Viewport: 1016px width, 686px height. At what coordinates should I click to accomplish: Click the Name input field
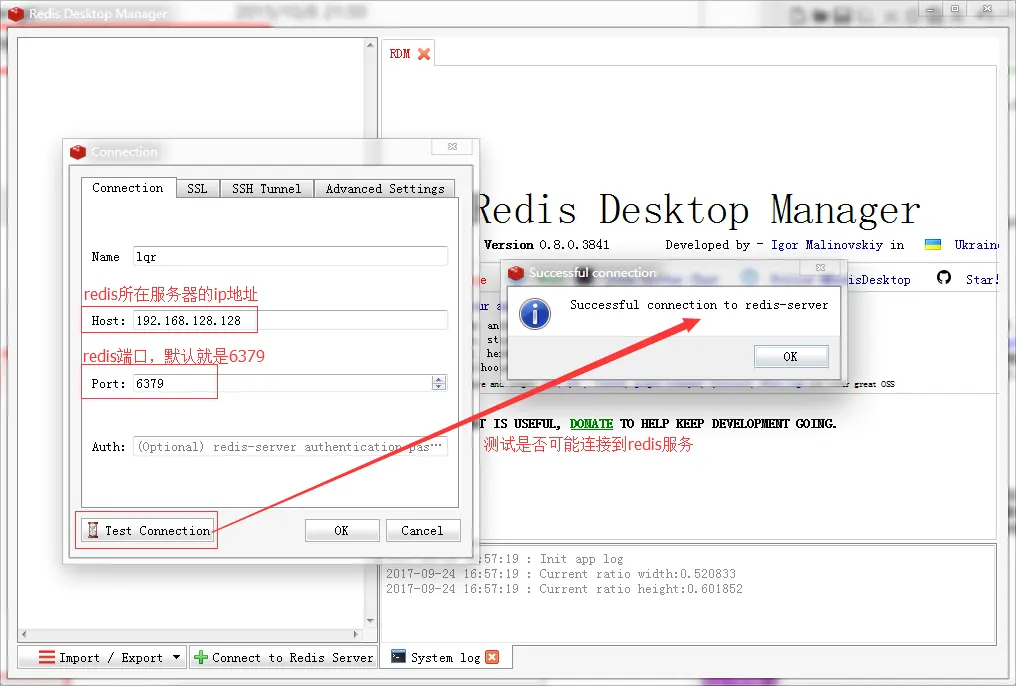pyautogui.click(x=290, y=257)
